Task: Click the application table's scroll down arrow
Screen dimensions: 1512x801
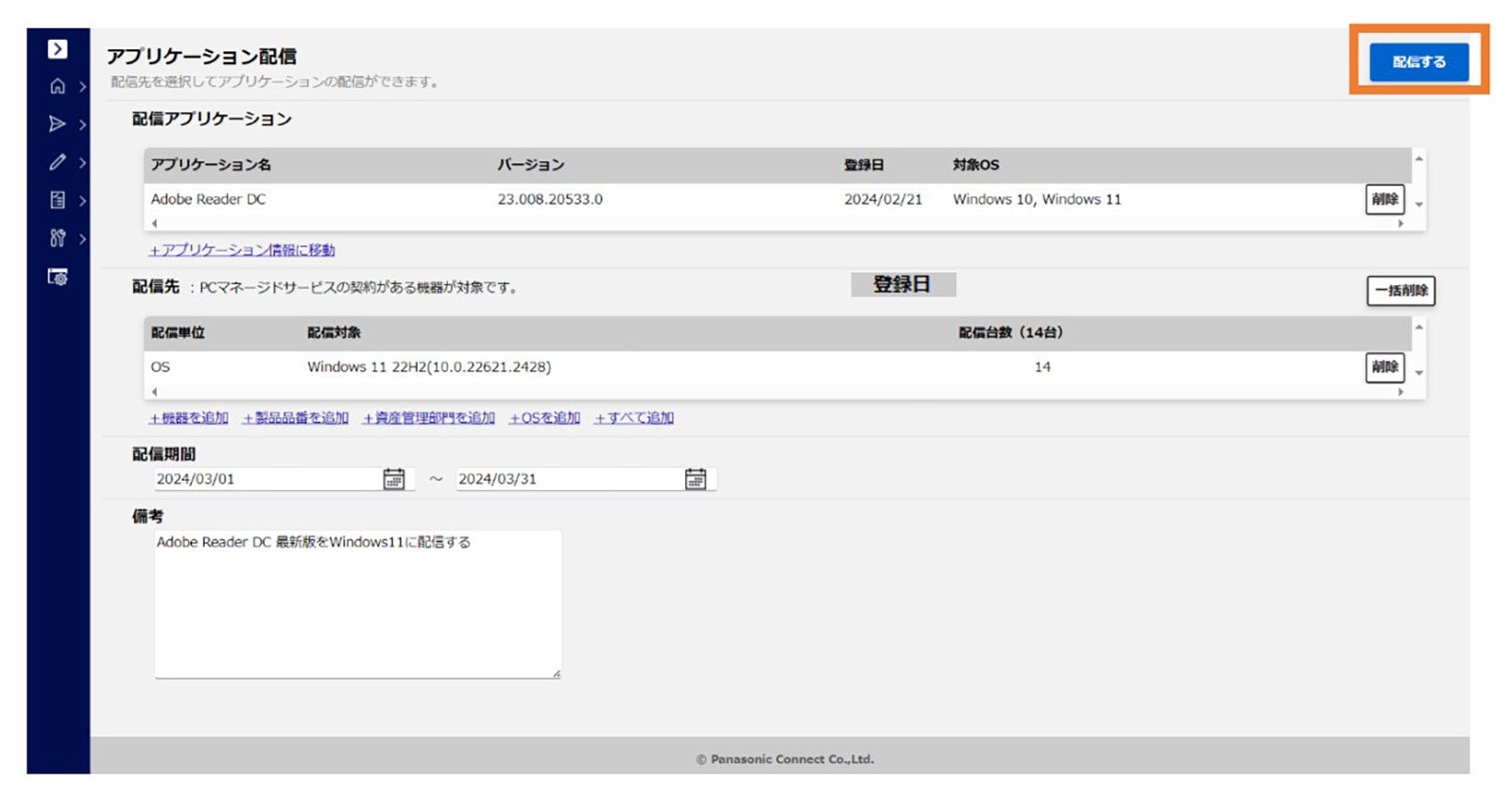Action: pyautogui.click(x=1418, y=205)
